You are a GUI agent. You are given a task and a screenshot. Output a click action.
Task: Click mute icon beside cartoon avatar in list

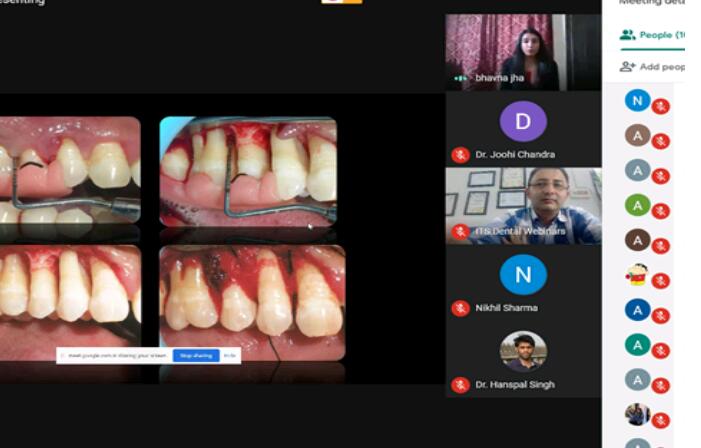(x=661, y=280)
